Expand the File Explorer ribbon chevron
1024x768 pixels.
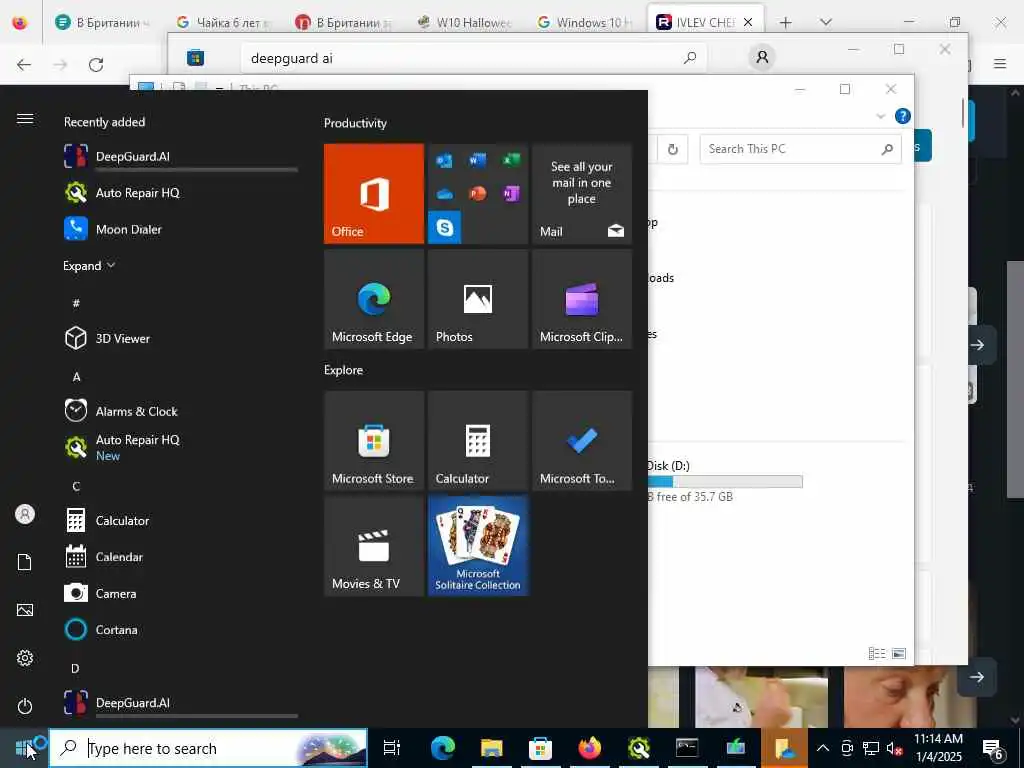[x=880, y=116]
